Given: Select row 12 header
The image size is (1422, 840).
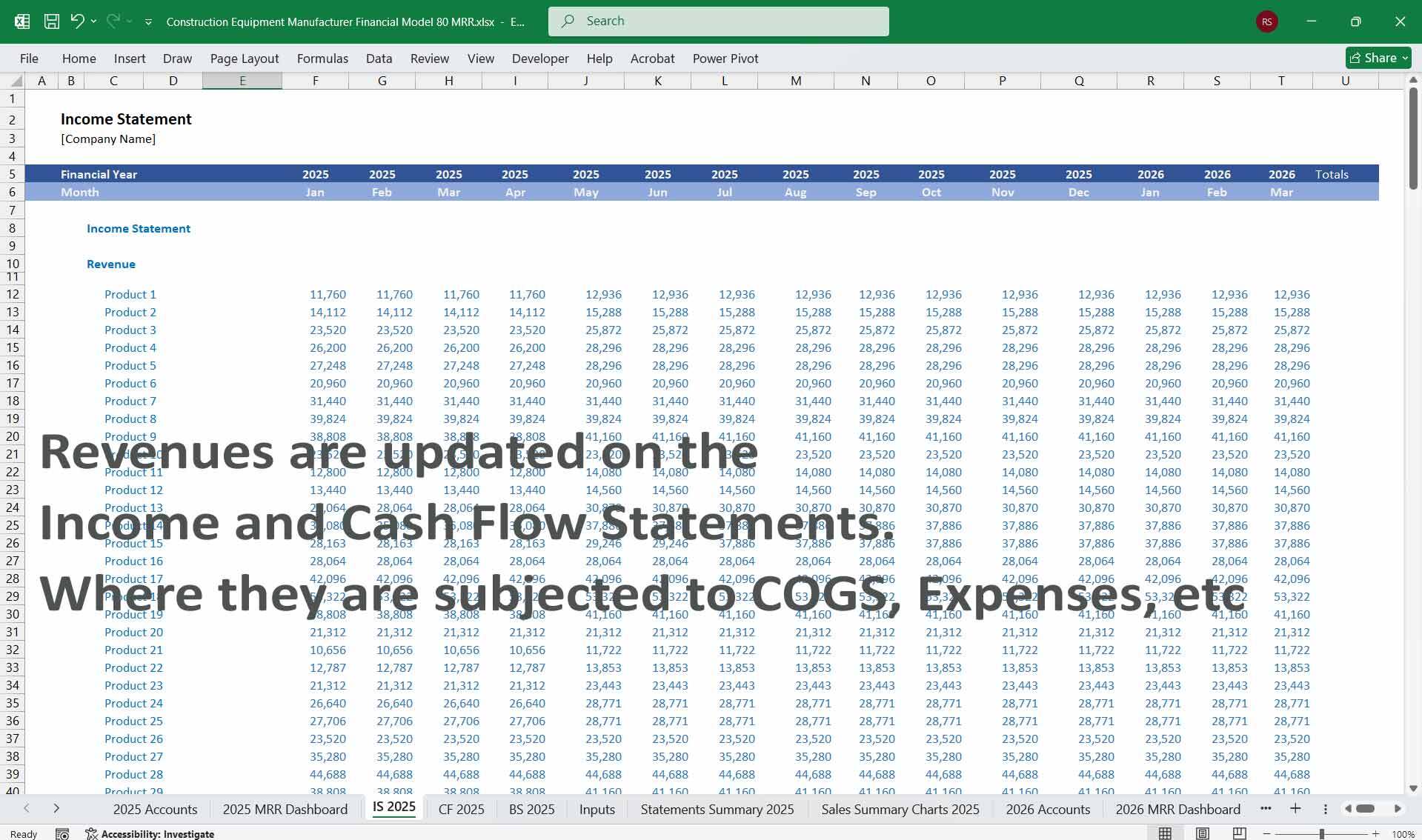Looking at the screenshot, I should pos(13,294).
